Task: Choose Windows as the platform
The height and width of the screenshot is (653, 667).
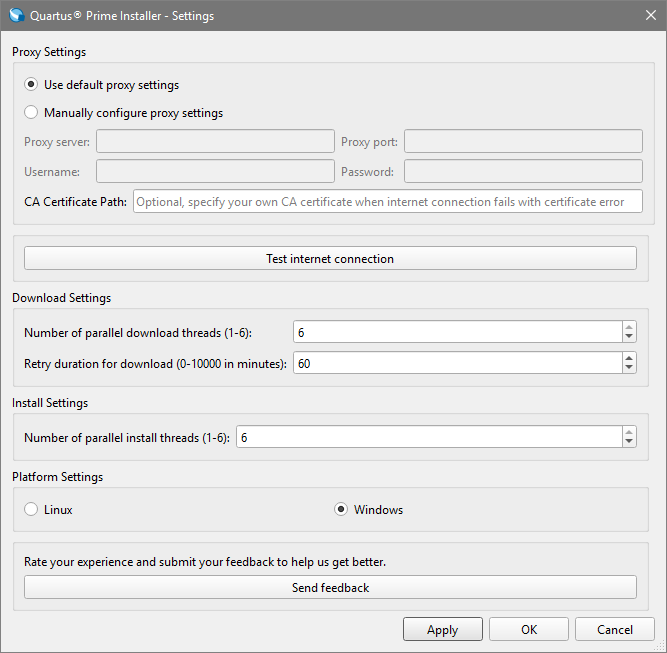Action: pos(342,510)
